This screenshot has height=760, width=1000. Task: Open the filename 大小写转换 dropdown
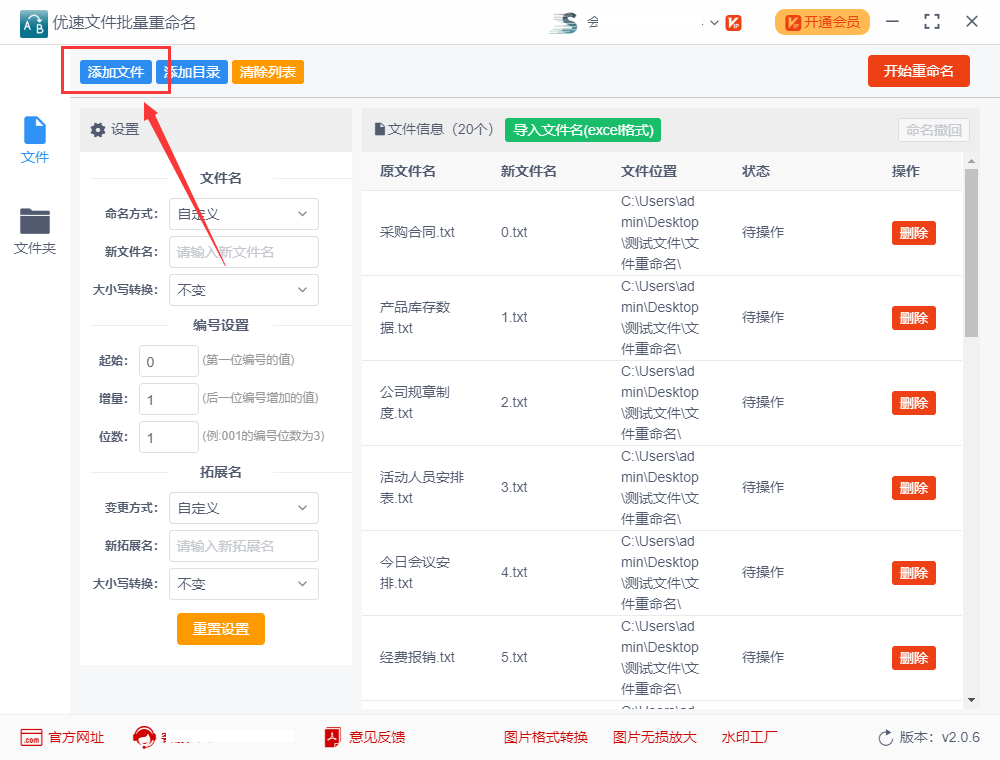pyautogui.click(x=243, y=290)
